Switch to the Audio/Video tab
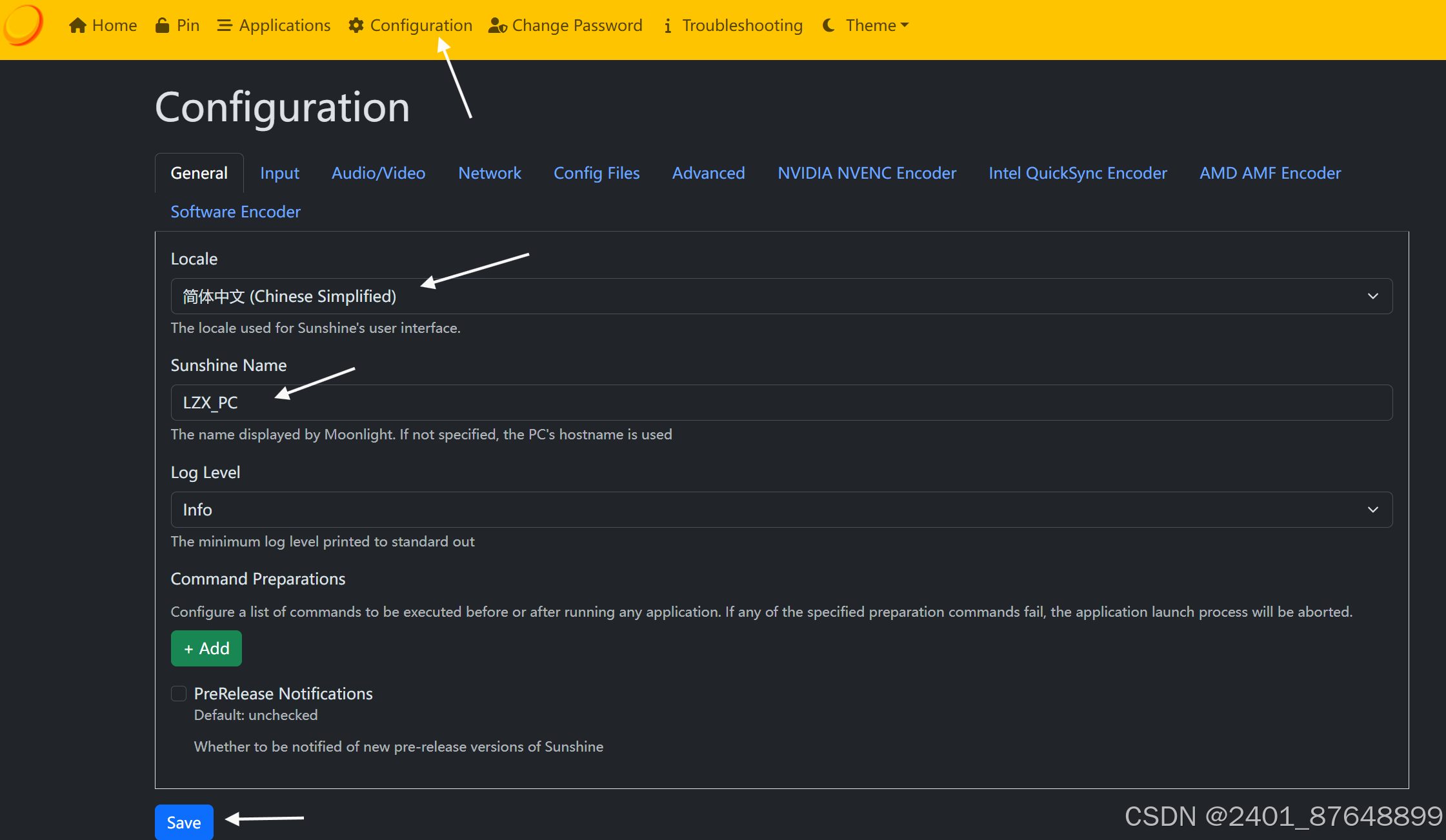The height and width of the screenshot is (840, 1446). coord(378,173)
